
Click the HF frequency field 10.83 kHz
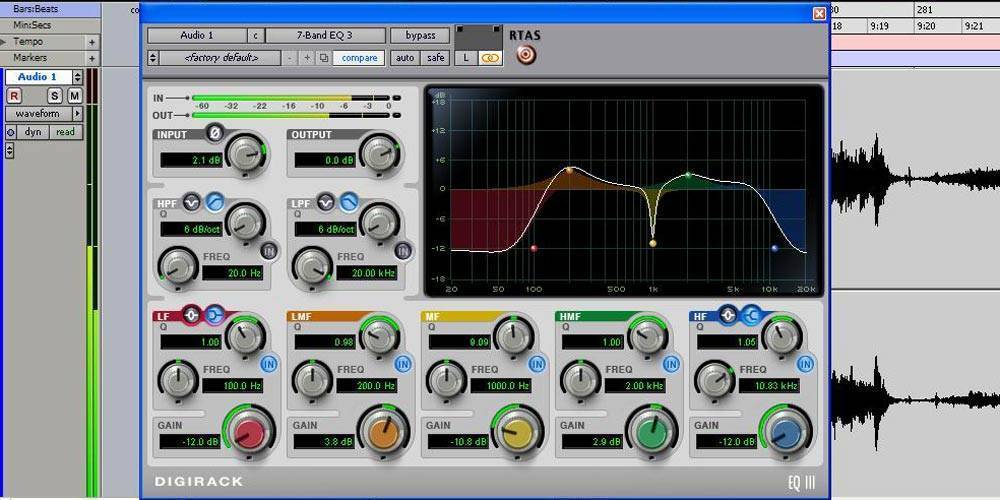pos(769,386)
